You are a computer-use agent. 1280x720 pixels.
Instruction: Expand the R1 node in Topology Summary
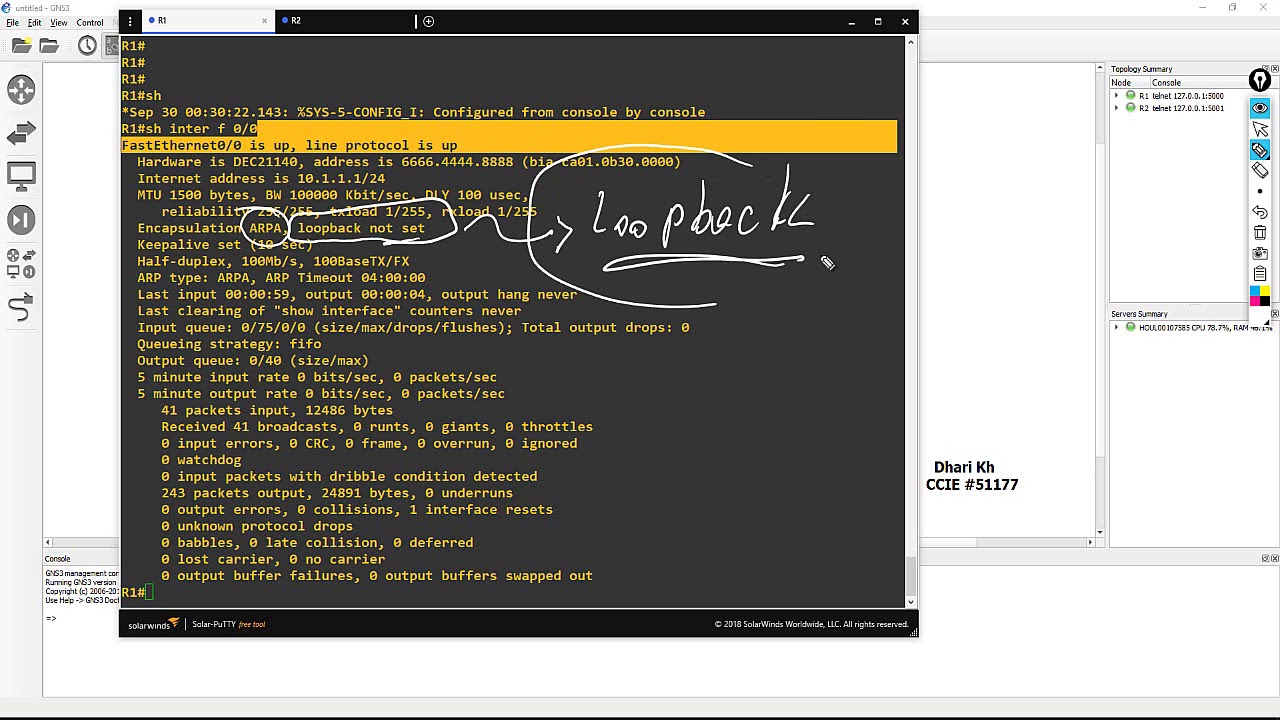coord(1117,96)
